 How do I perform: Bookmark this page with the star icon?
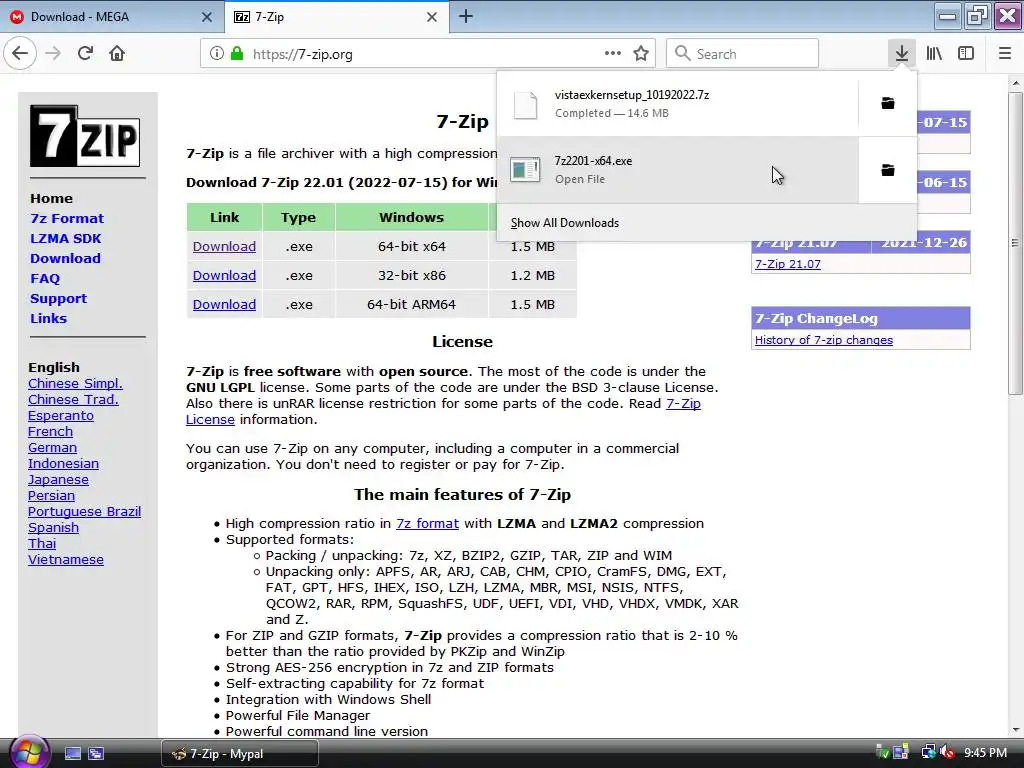point(641,54)
